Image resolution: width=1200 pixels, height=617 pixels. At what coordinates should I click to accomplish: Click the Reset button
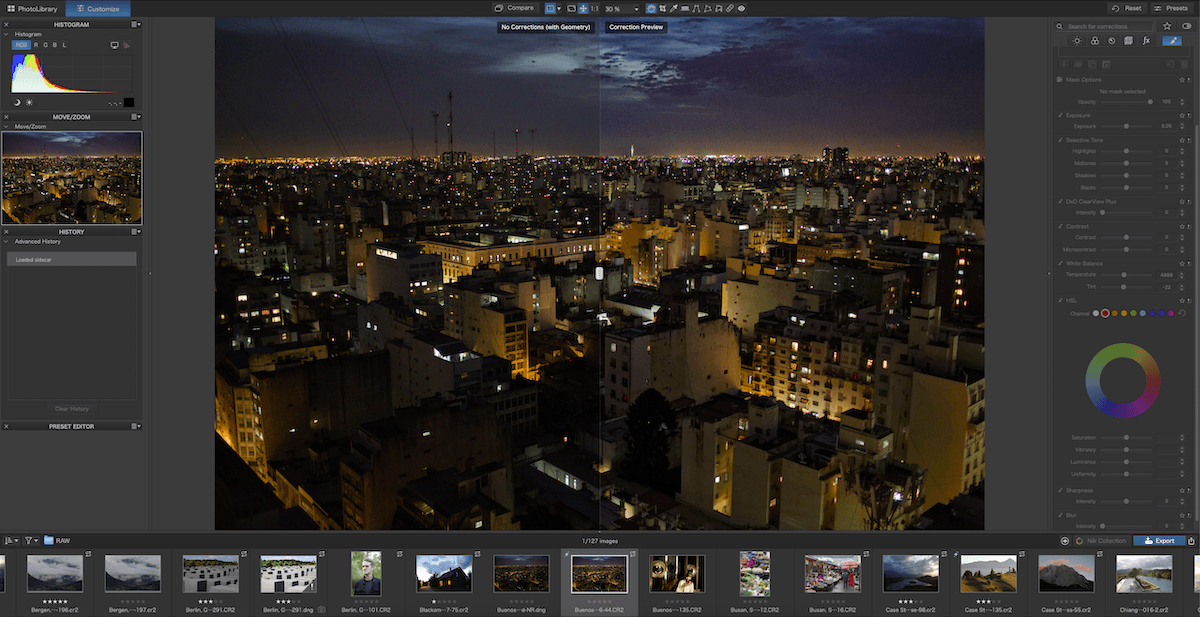tap(1129, 8)
